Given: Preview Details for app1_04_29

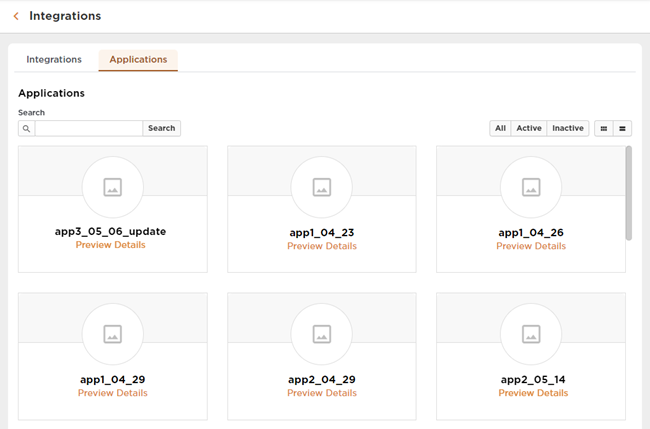Looking at the screenshot, I should (113, 393).
